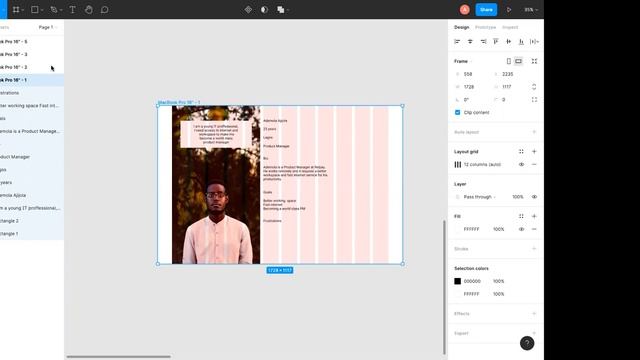Screen dimensions: 640x360
Task: Open the Page 1 dropdown
Action: (48, 27)
